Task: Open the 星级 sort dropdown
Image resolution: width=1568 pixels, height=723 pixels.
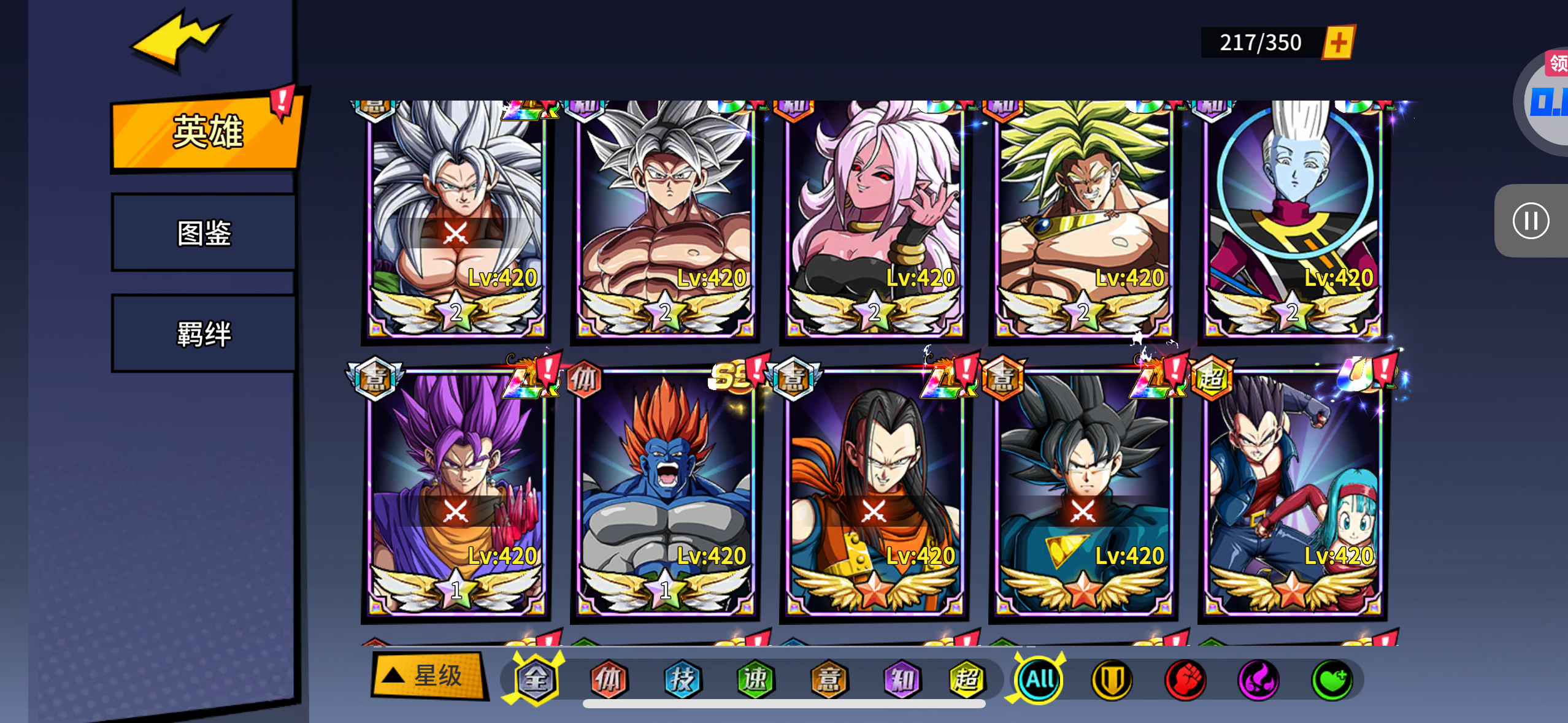Action: click(x=428, y=676)
